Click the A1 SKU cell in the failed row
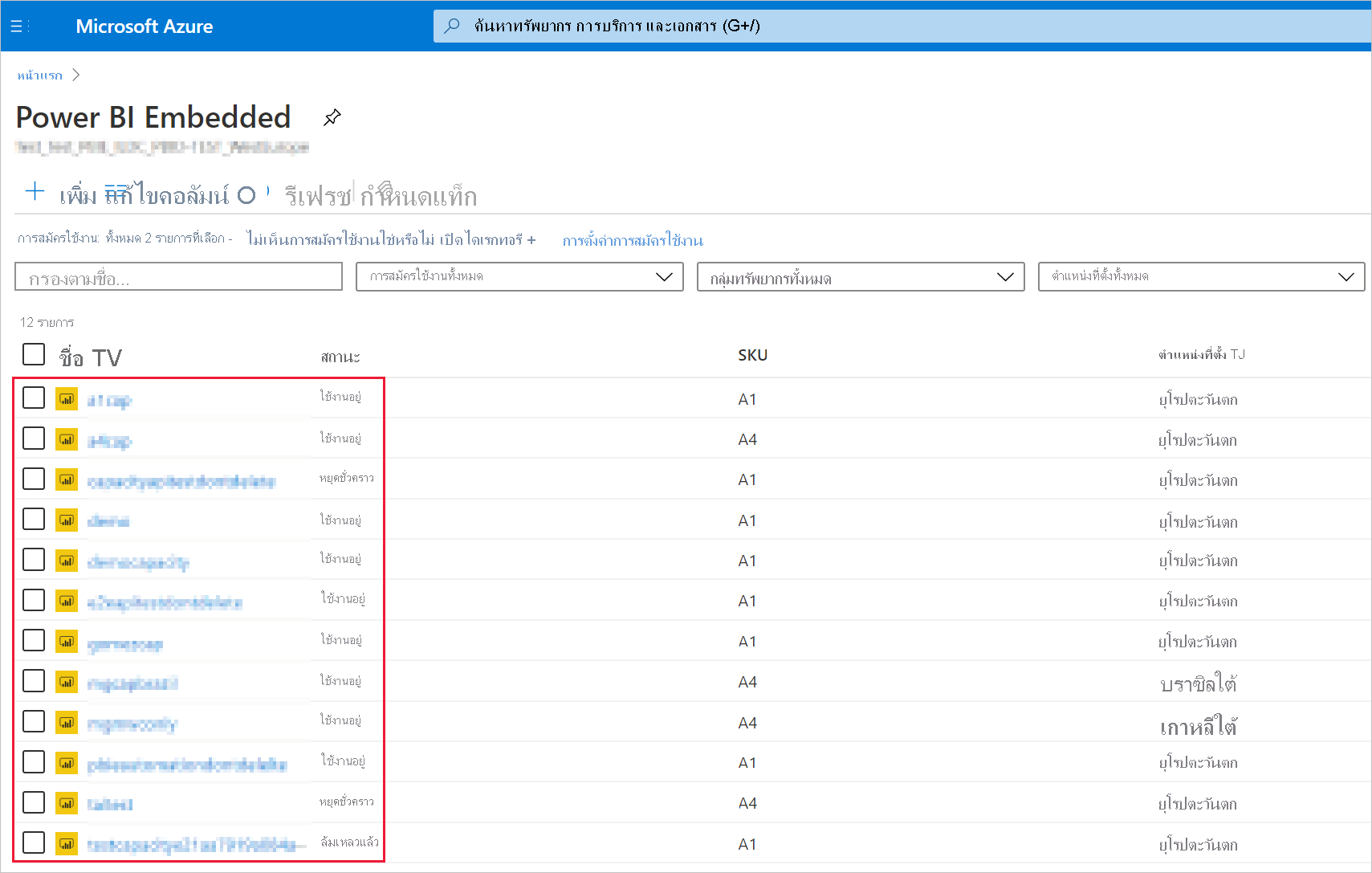 pos(747,844)
